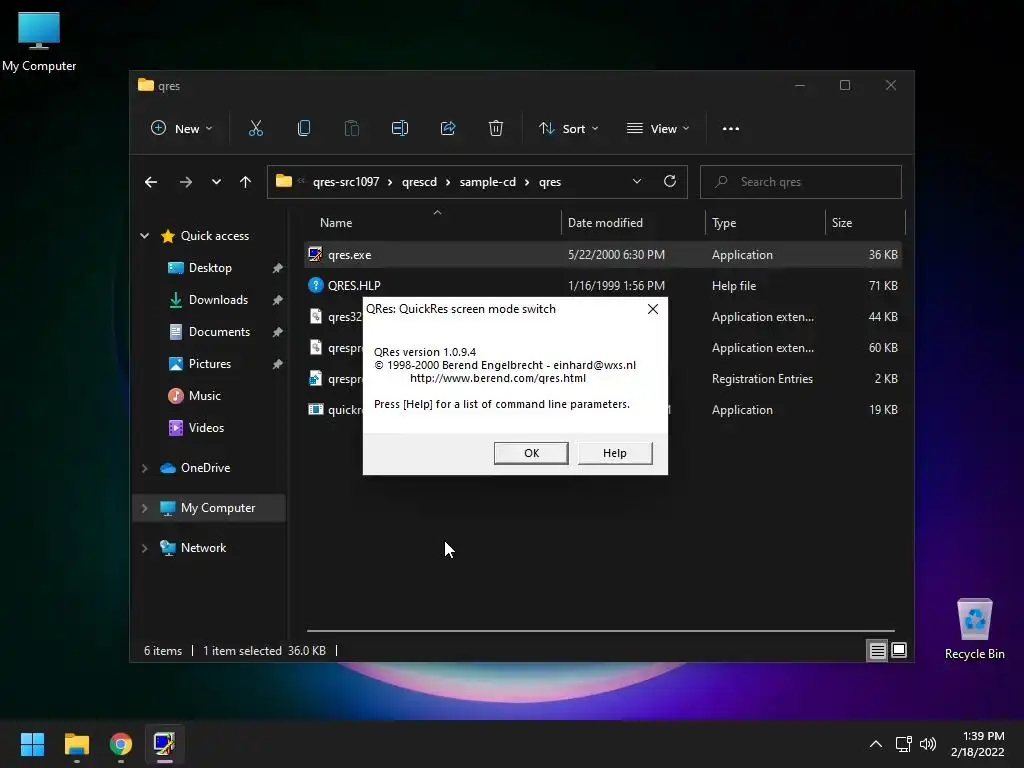Click the sample-cd breadcrumb

pyautogui.click(x=487, y=182)
